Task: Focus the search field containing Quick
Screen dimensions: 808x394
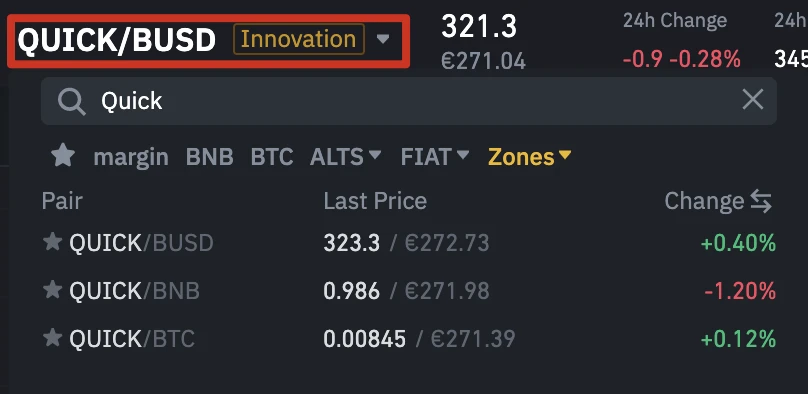Action: (409, 101)
